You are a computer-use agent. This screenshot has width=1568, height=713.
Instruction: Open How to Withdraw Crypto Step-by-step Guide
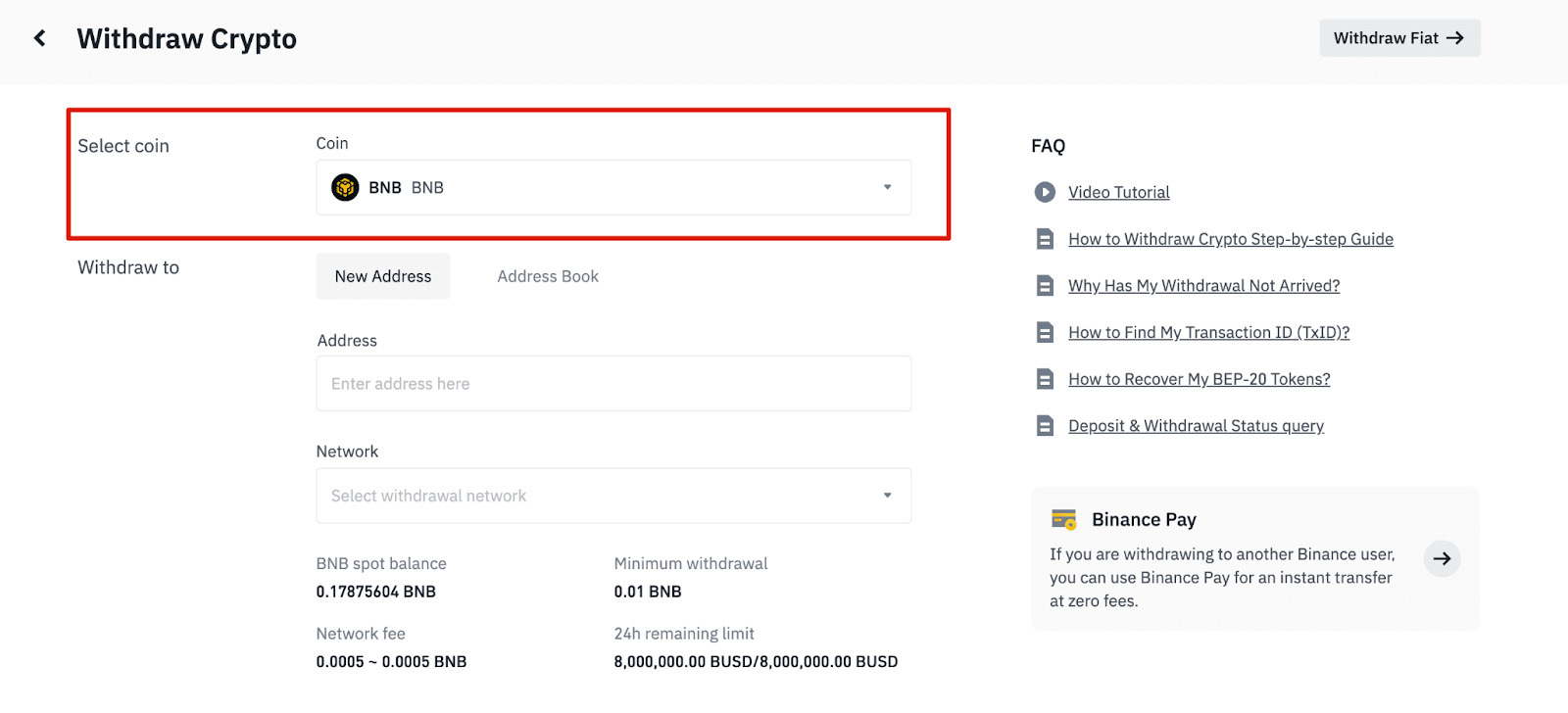tap(1230, 239)
